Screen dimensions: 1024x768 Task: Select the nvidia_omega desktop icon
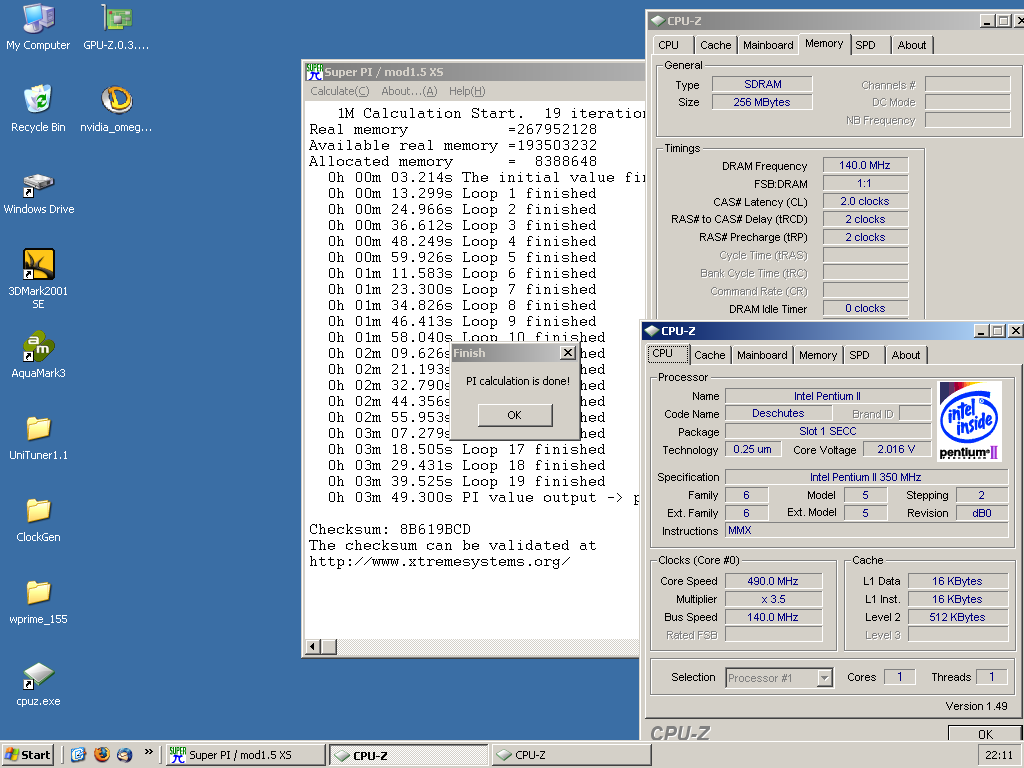click(x=116, y=109)
